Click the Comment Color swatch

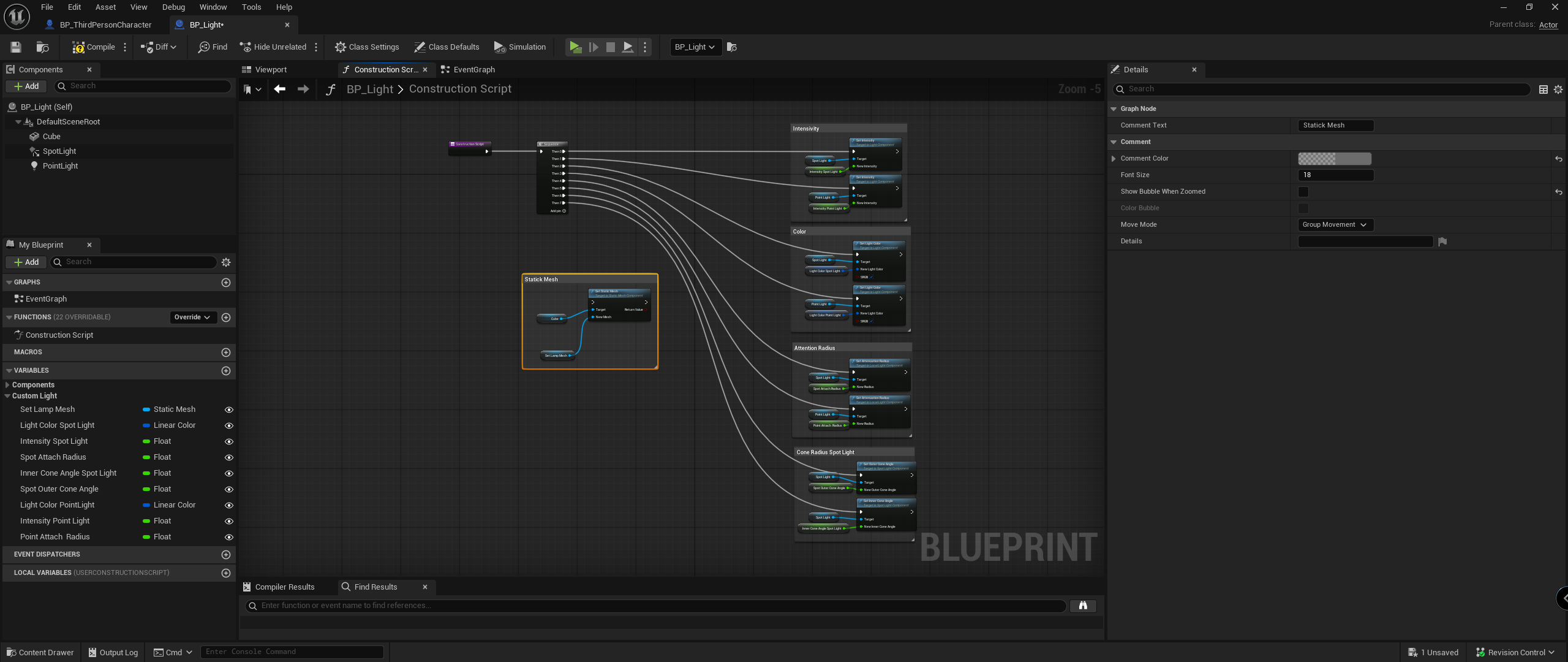pos(1334,159)
